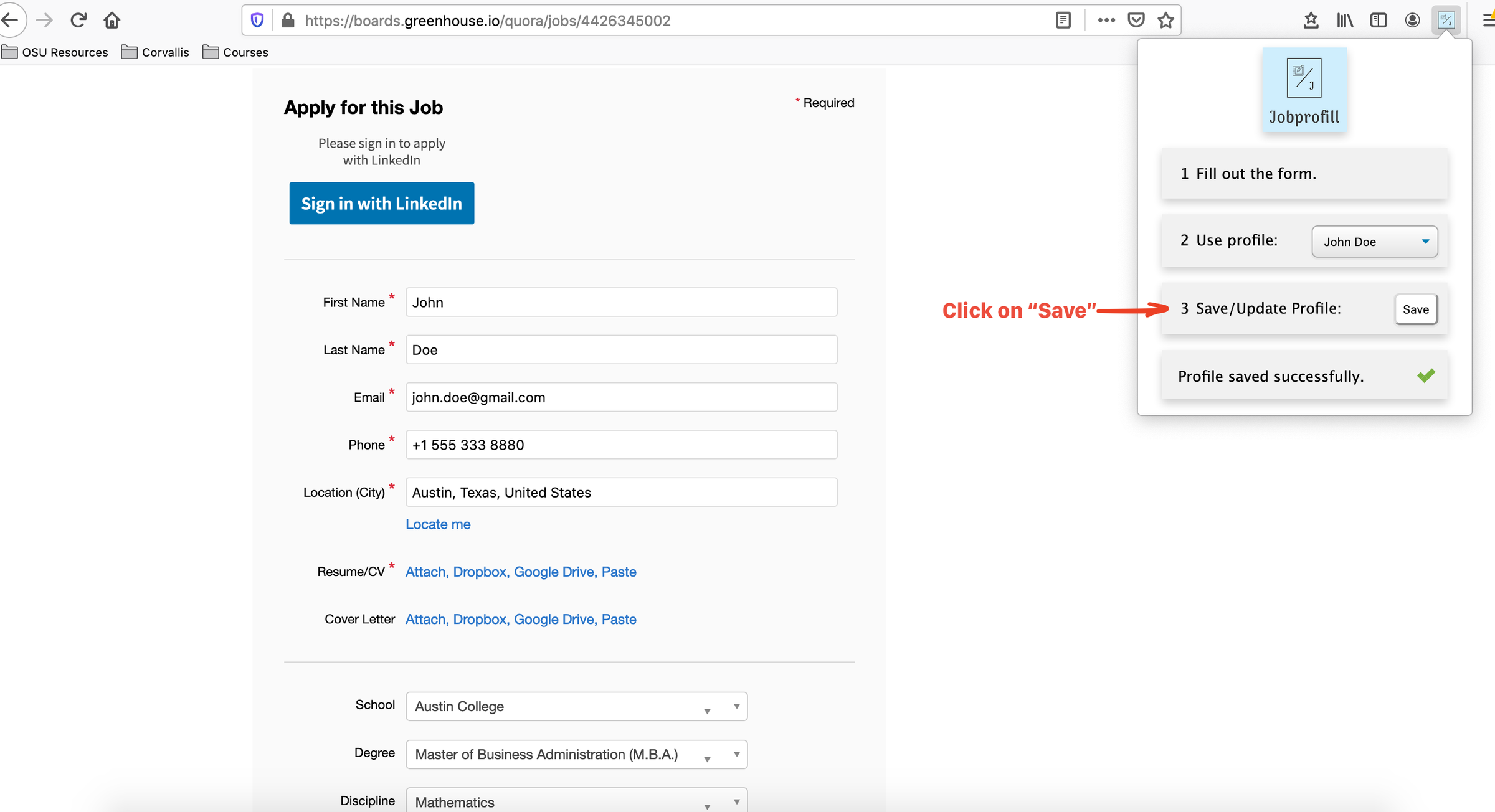Open the library icon in toolbar
The image size is (1495, 812).
[1345, 21]
